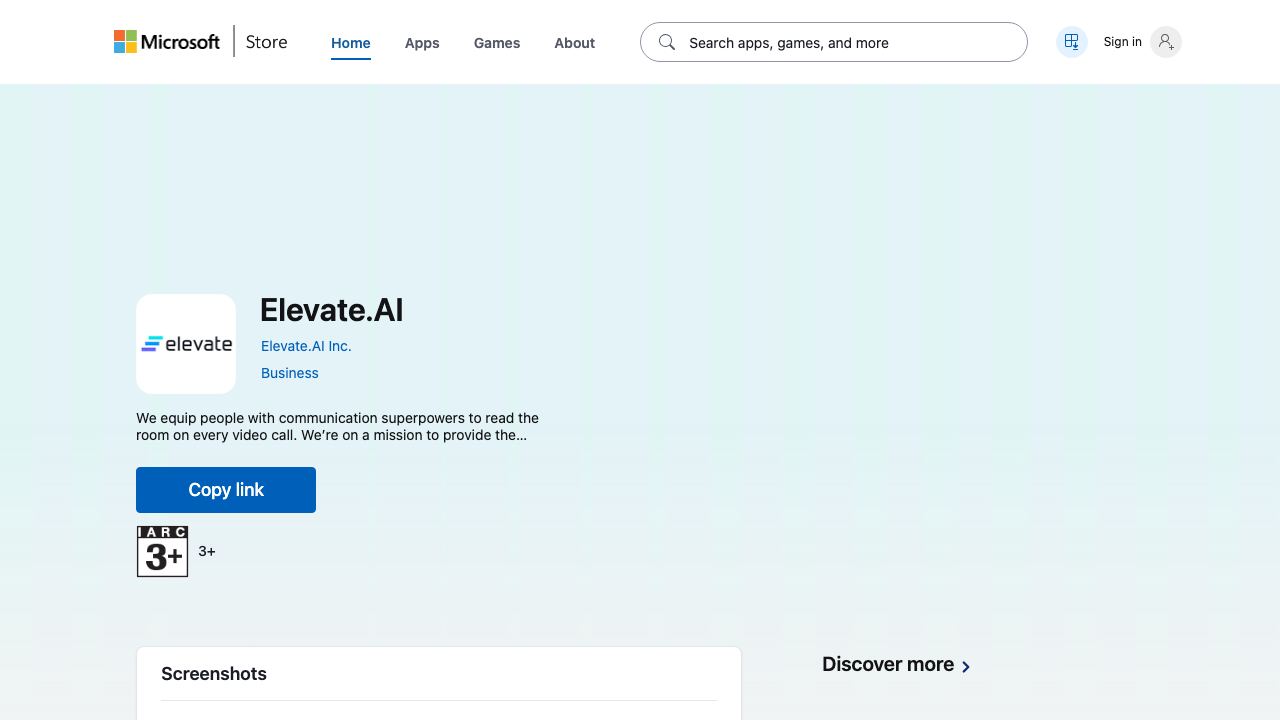Click the Elevate app logo thumbnail

point(186,344)
